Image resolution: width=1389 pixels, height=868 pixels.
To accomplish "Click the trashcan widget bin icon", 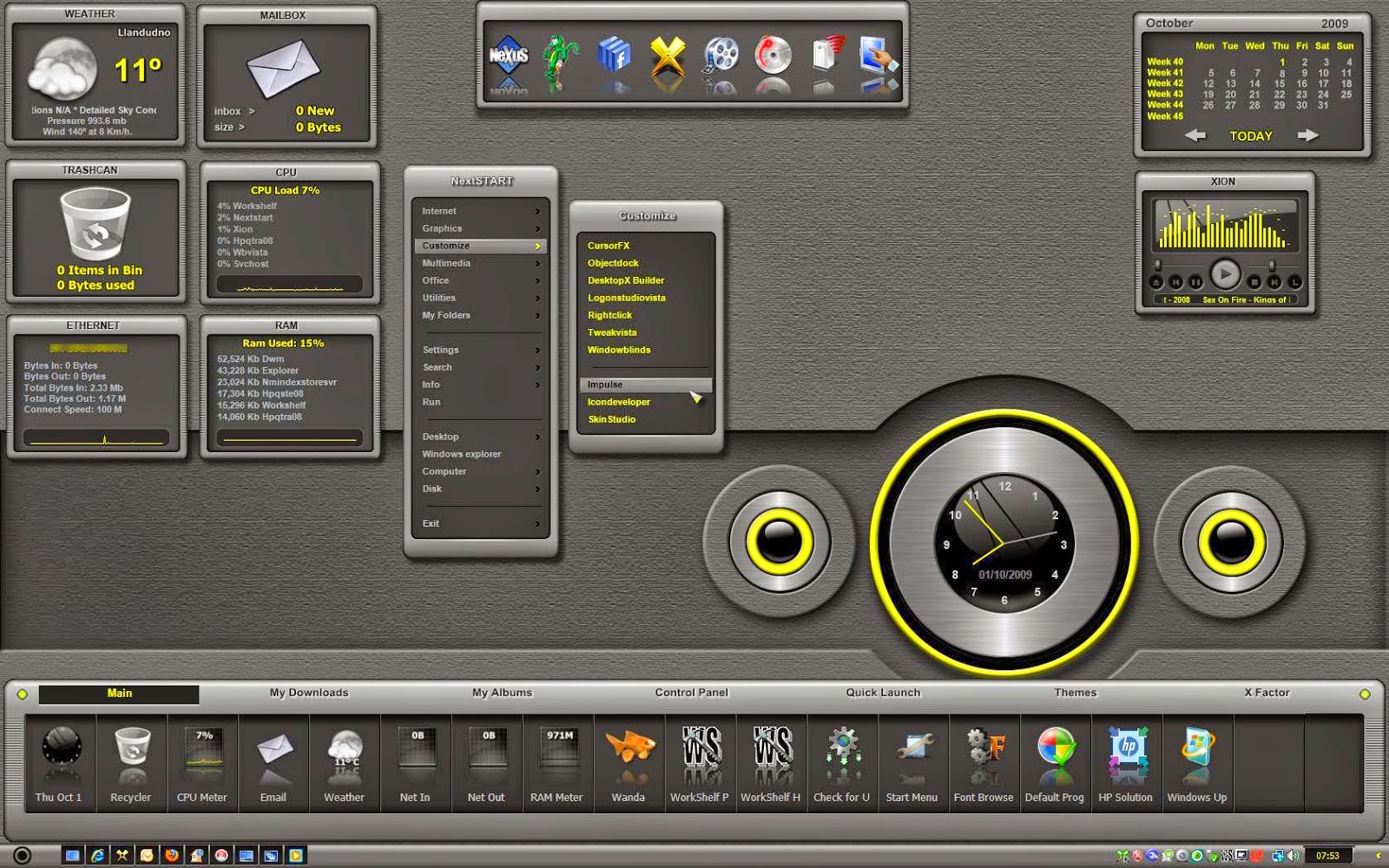I will click(x=95, y=224).
